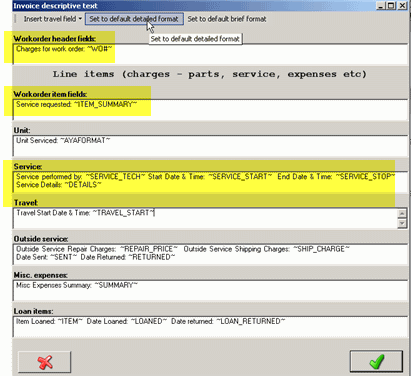Click the ~DETAILS~ token in Service box
Screen dimensions: 411x376
[x=83, y=185]
